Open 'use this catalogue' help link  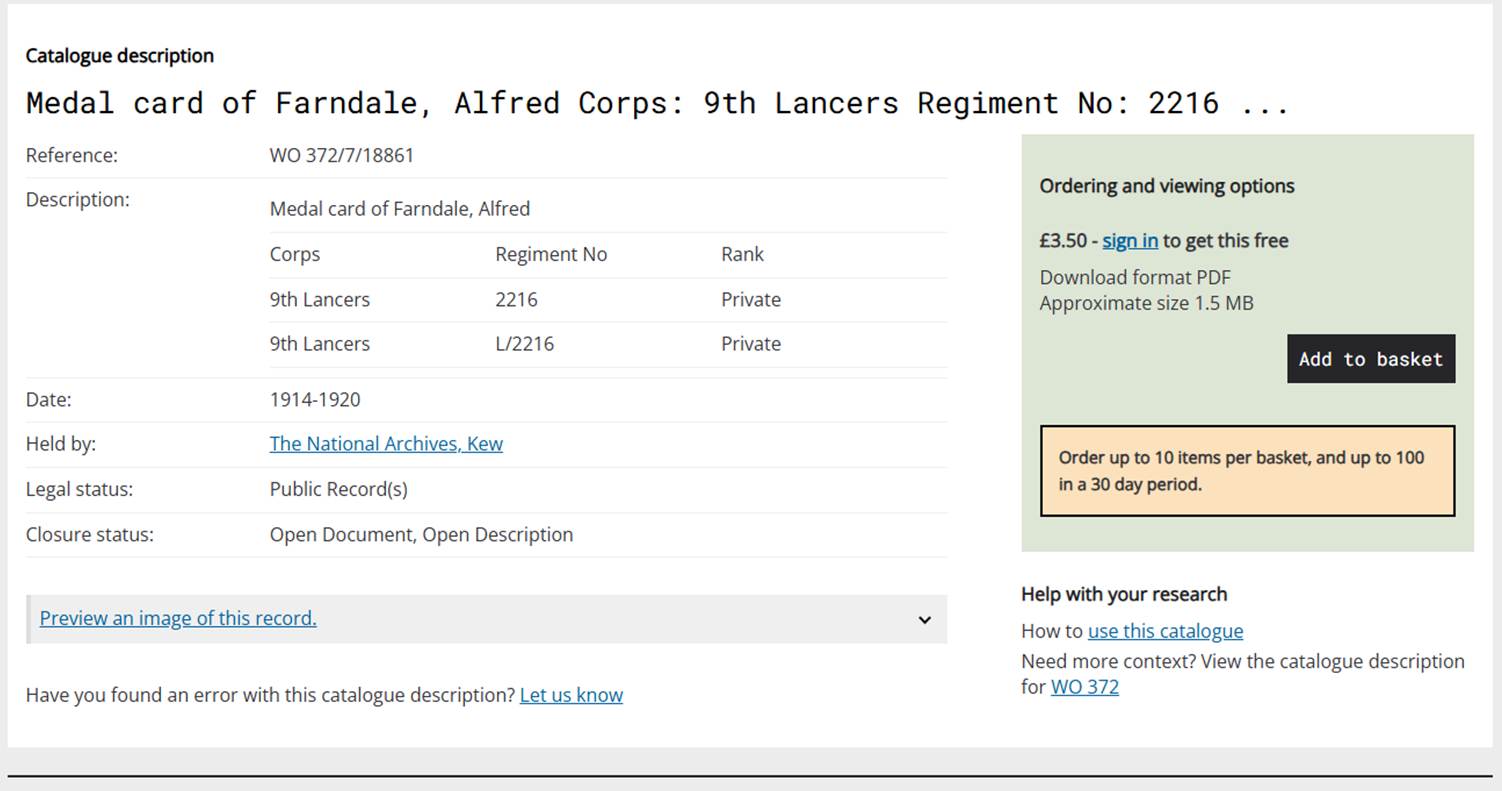coord(1165,631)
